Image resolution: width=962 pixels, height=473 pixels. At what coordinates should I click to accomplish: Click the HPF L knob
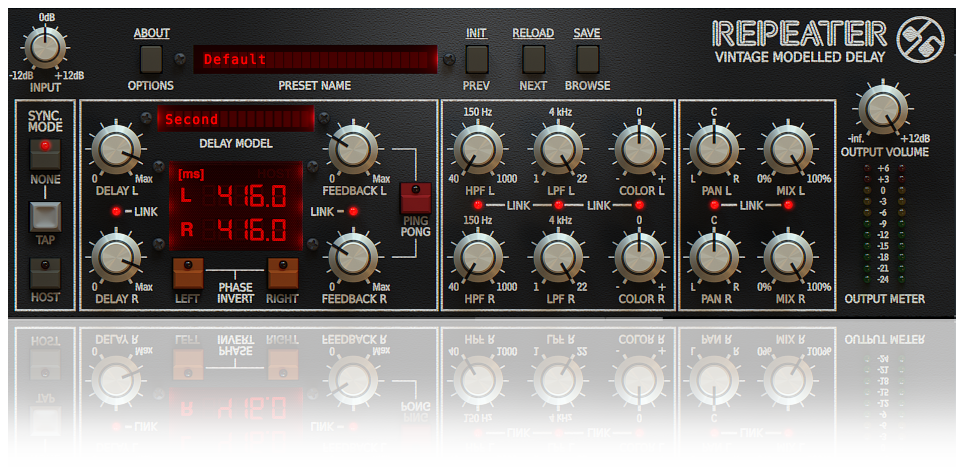pyautogui.click(x=479, y=149)
